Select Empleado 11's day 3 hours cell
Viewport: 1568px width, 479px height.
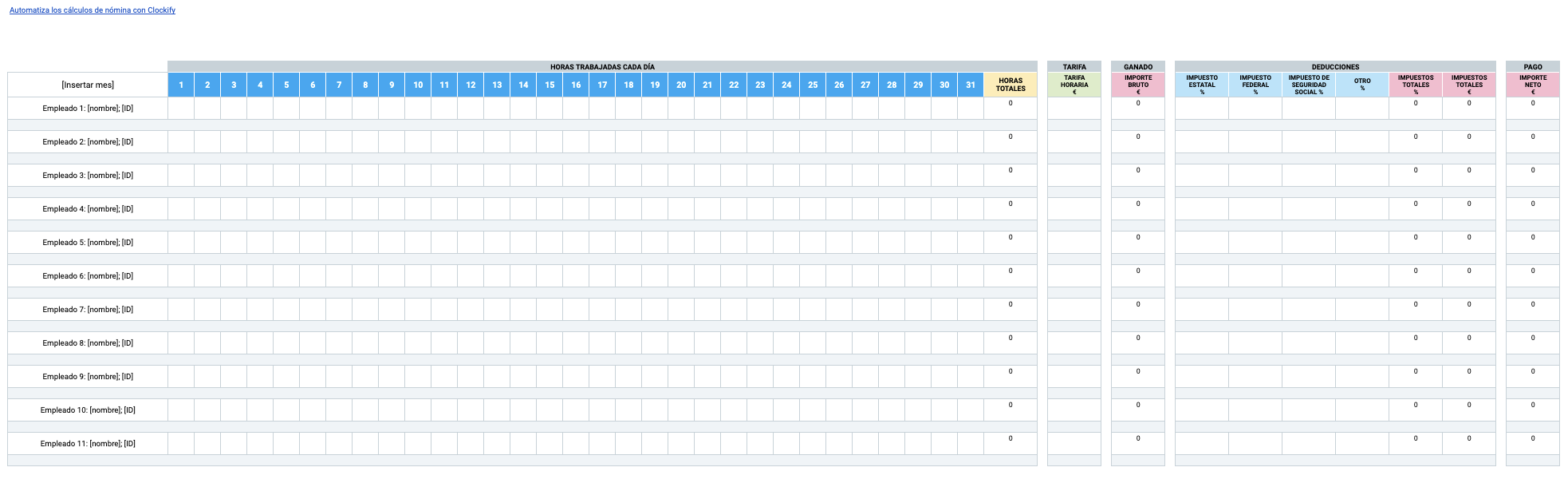[234, 444]
